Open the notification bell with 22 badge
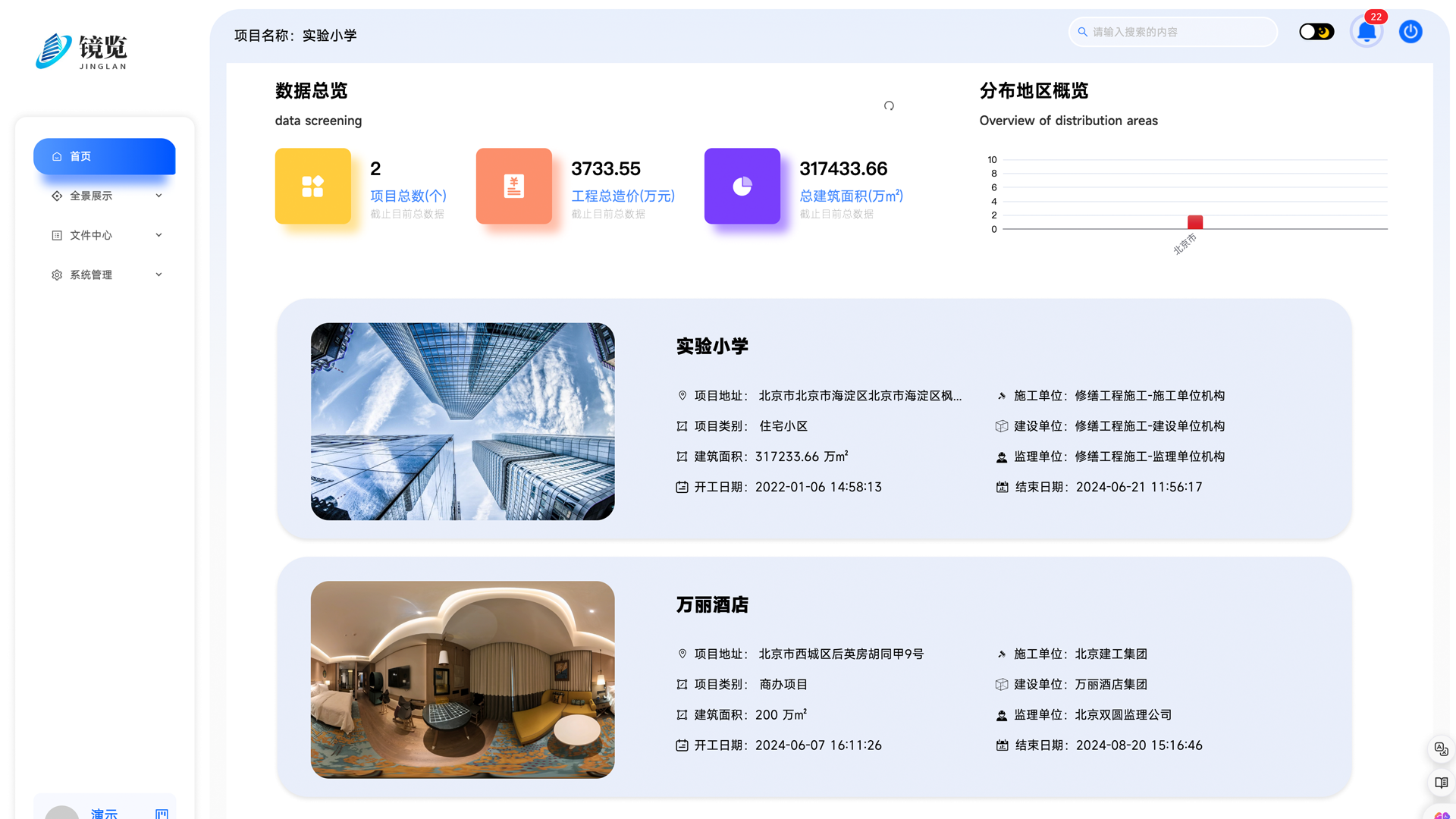 [1367, 32]
